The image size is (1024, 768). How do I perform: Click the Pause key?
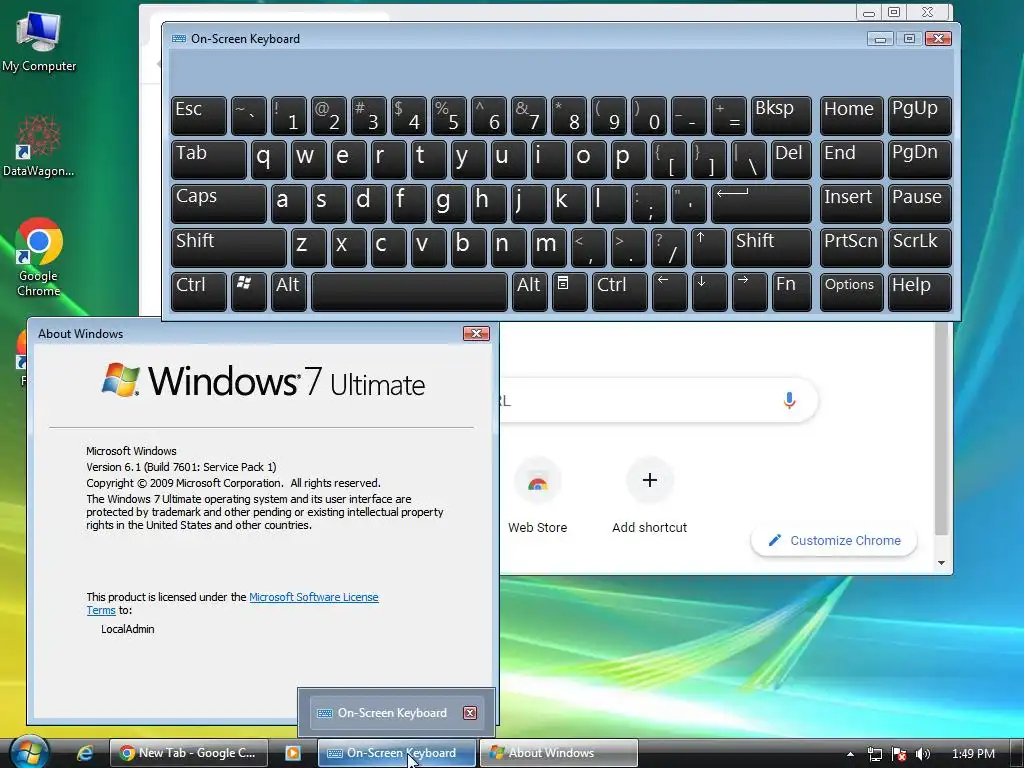tap(920, 204)
